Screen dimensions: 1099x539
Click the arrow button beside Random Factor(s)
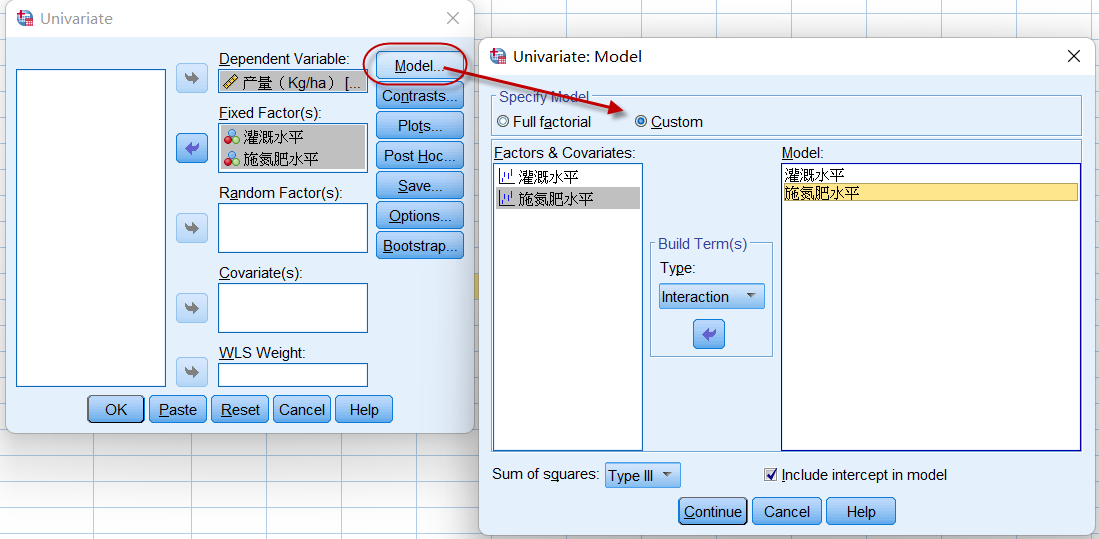tap(192, 228)
